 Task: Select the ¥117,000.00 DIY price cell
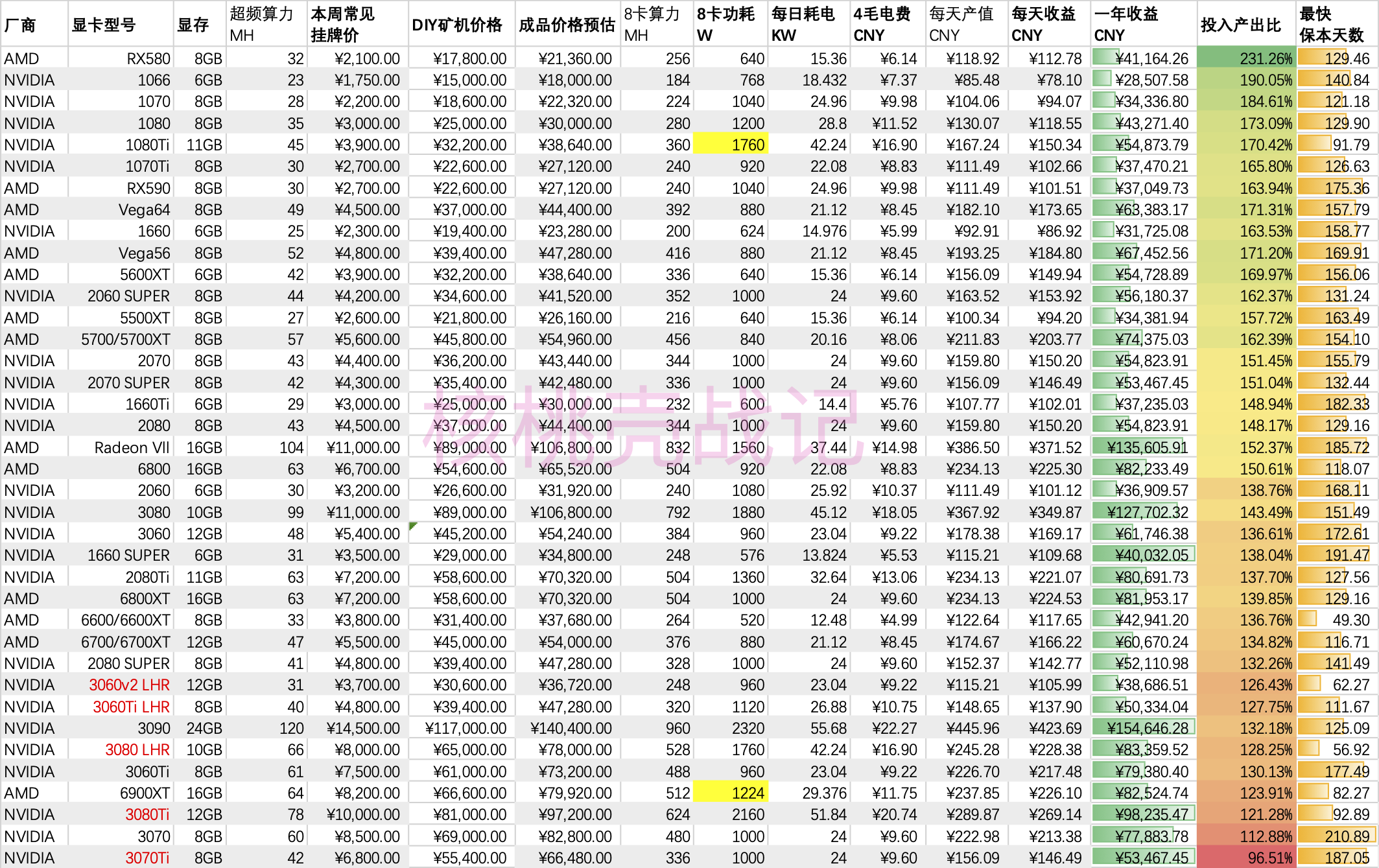pos(462,728)
